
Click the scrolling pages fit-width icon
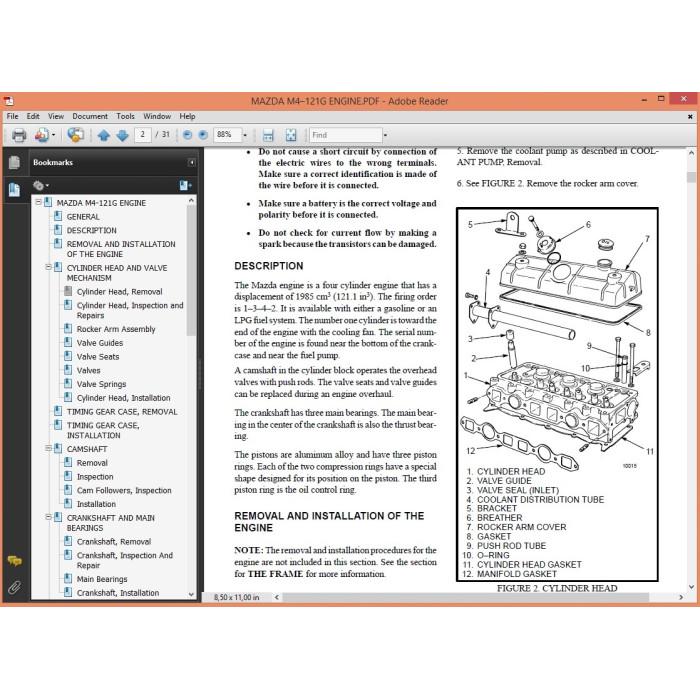[x=268, y=135]
